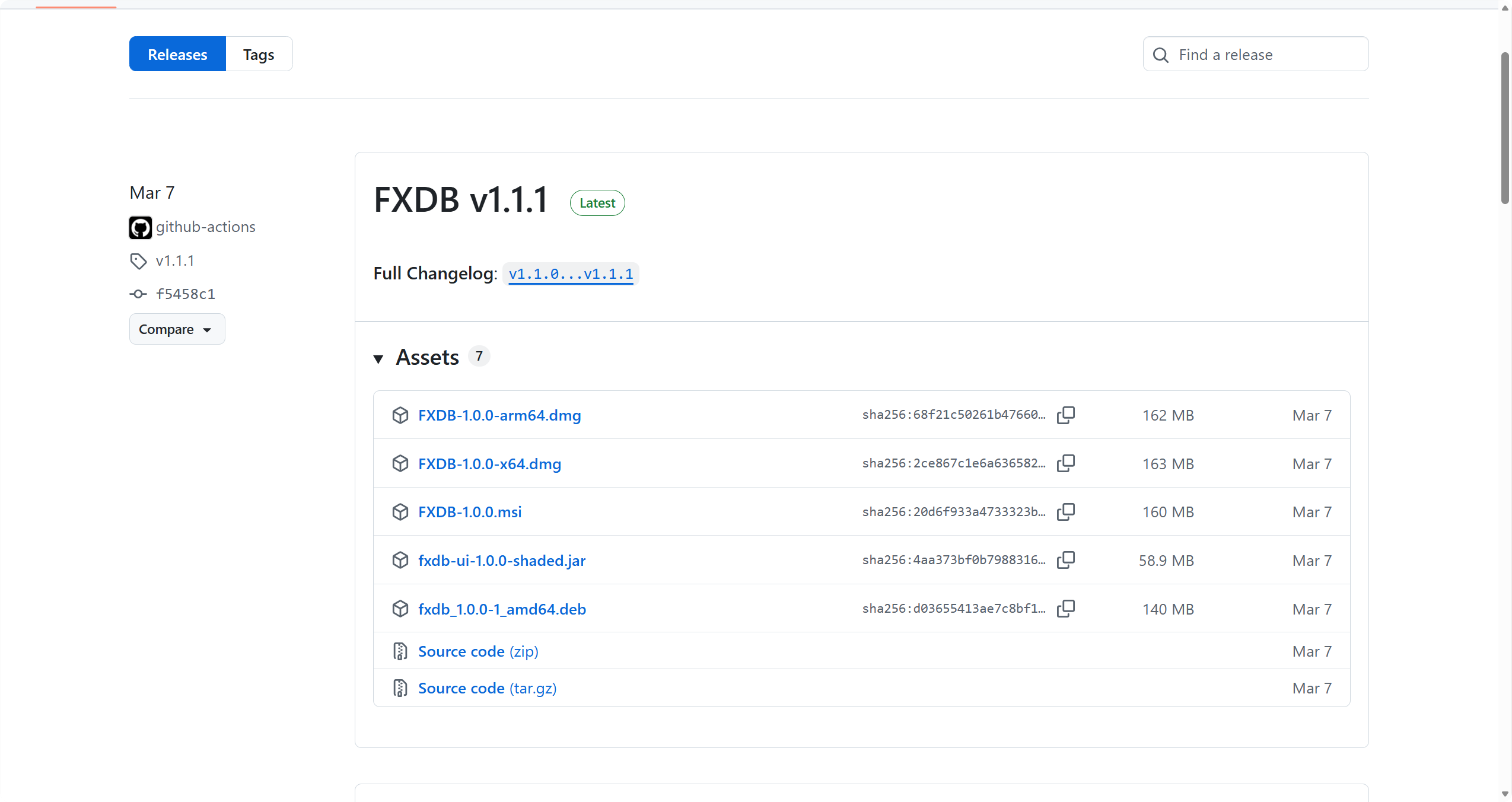Copy SHA256 hash for FXDB-1.0.0.msi

point(1065,512)
